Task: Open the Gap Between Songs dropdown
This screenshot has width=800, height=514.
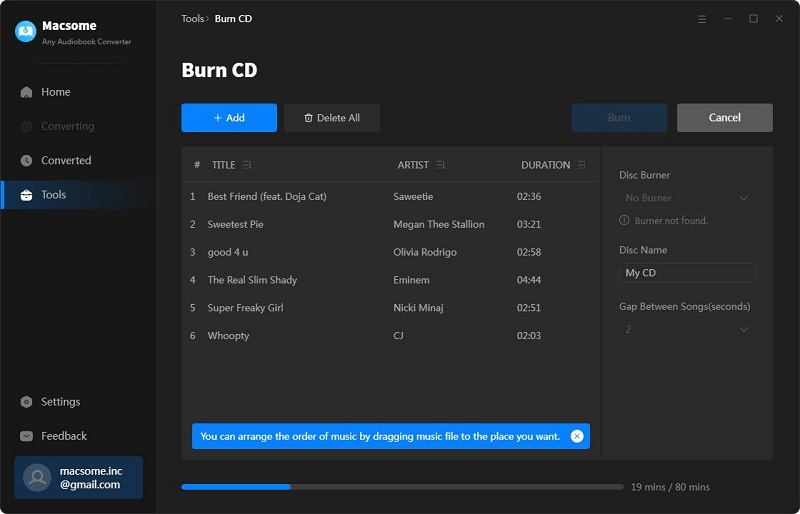Action: coord(687,330)
